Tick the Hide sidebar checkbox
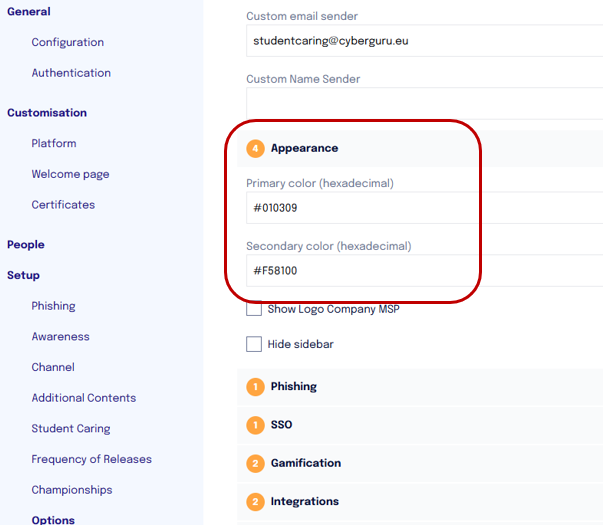 254,344
